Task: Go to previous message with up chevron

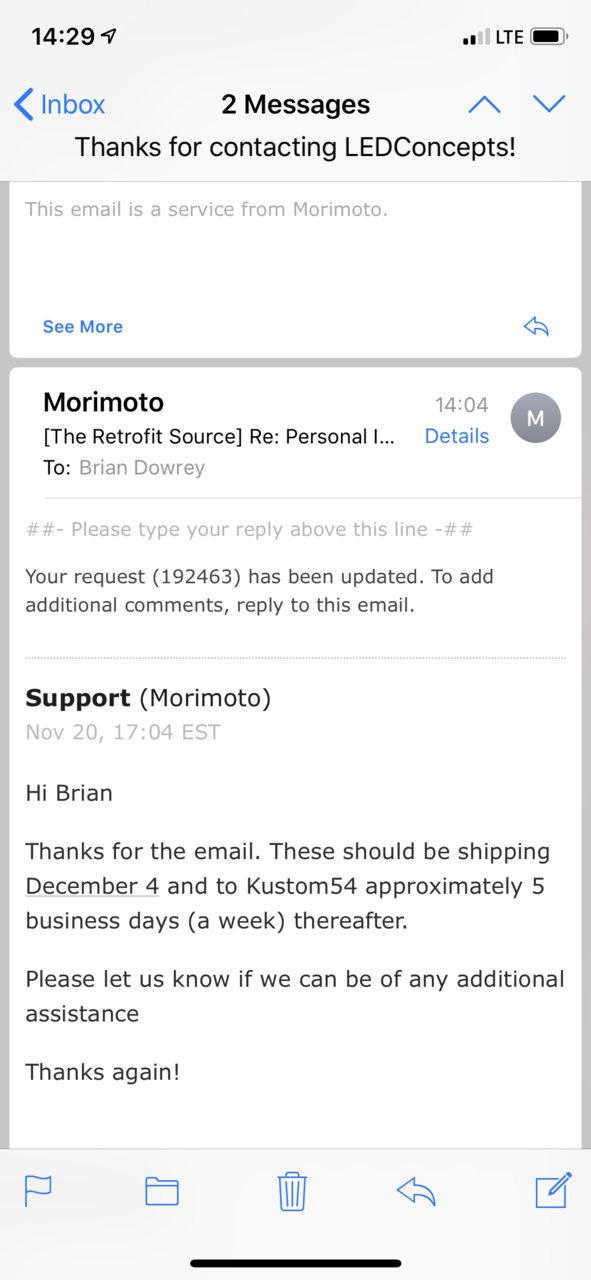Action: (x=485, y=104)
